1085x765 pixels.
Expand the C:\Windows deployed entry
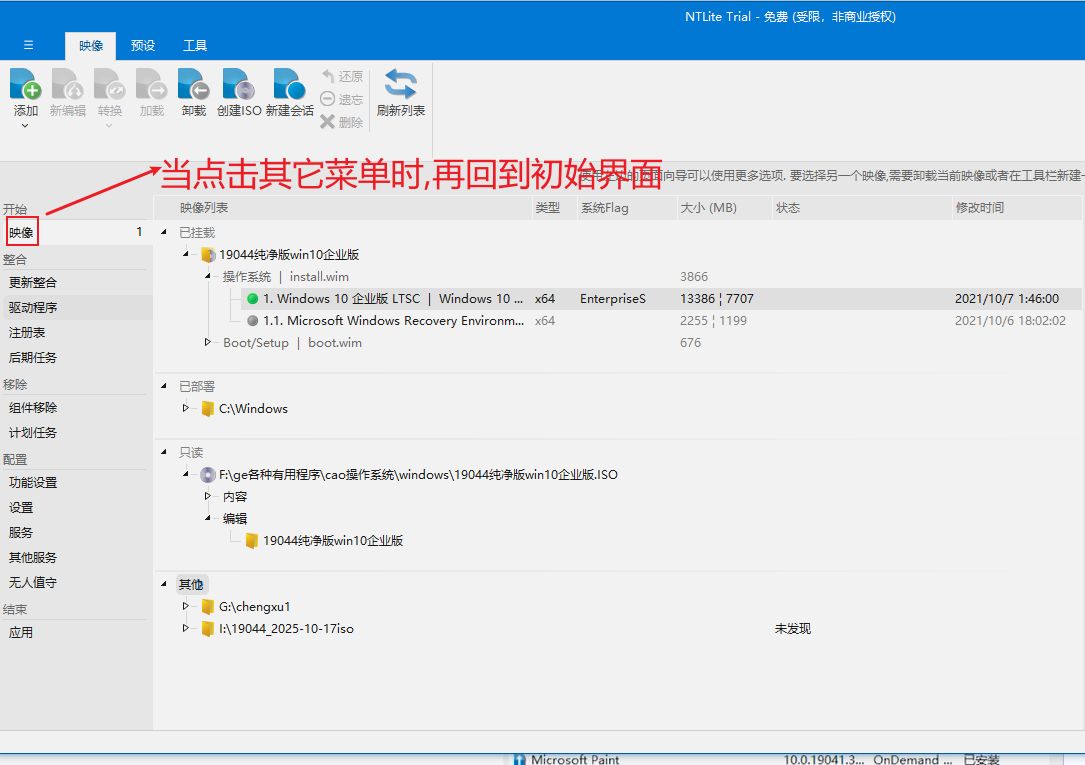click(x=186, y=408)
